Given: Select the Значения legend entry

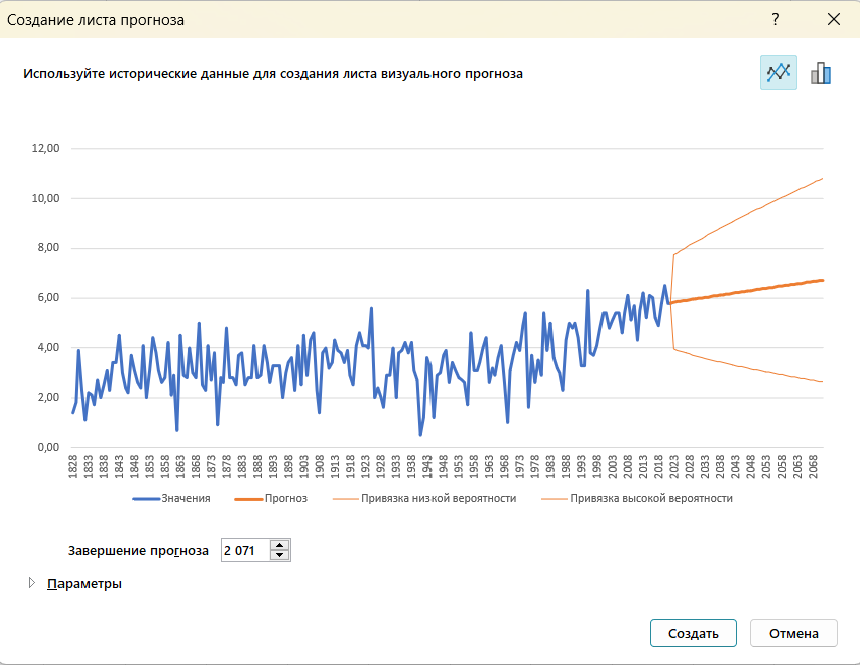Looking at the screenshot, I should (186, 498).
